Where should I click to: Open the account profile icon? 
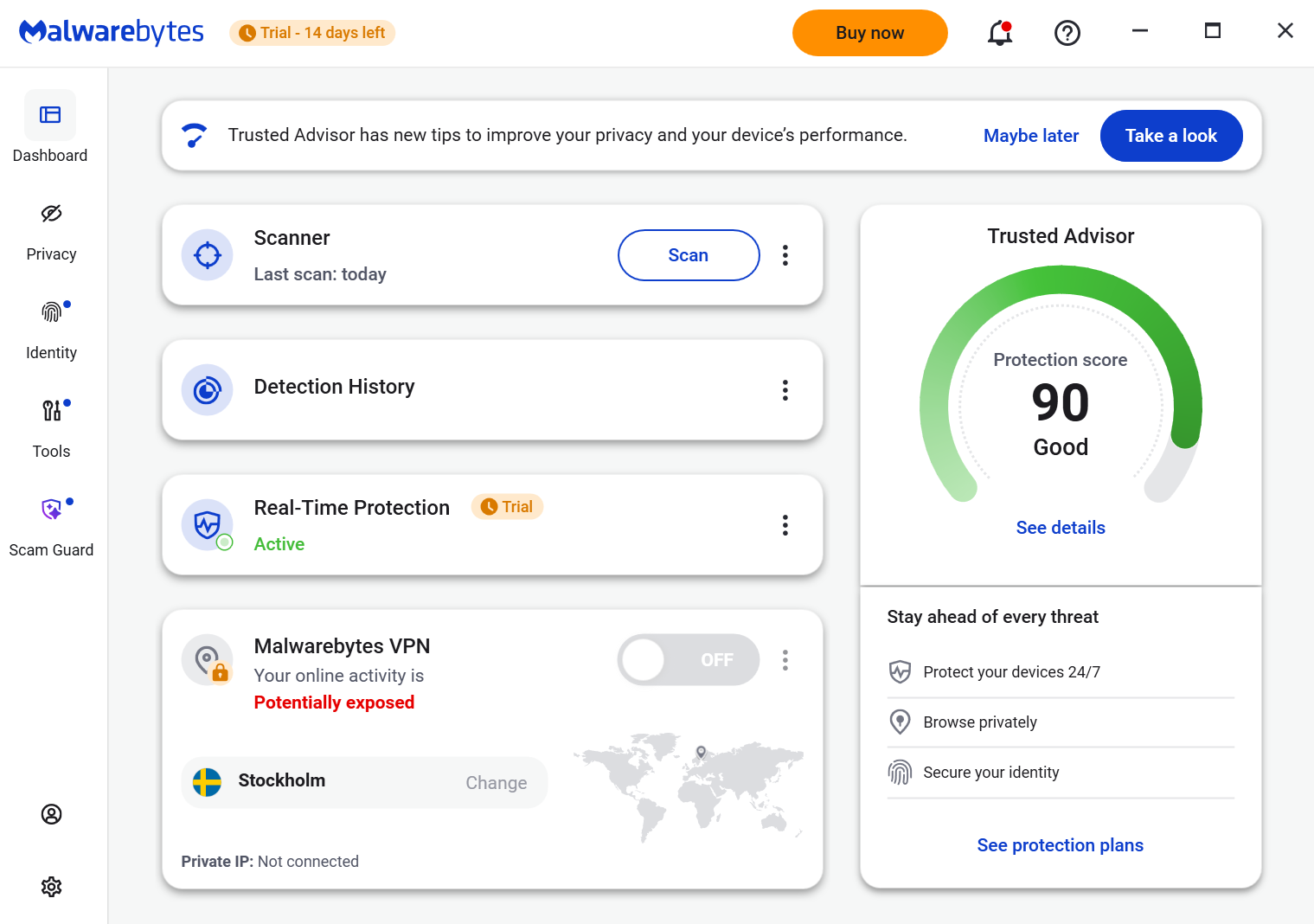coord(51,814)
